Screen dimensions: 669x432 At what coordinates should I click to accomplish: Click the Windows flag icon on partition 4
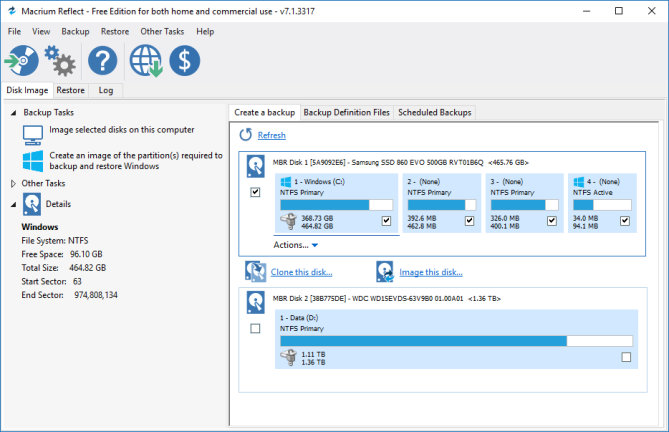579,182
